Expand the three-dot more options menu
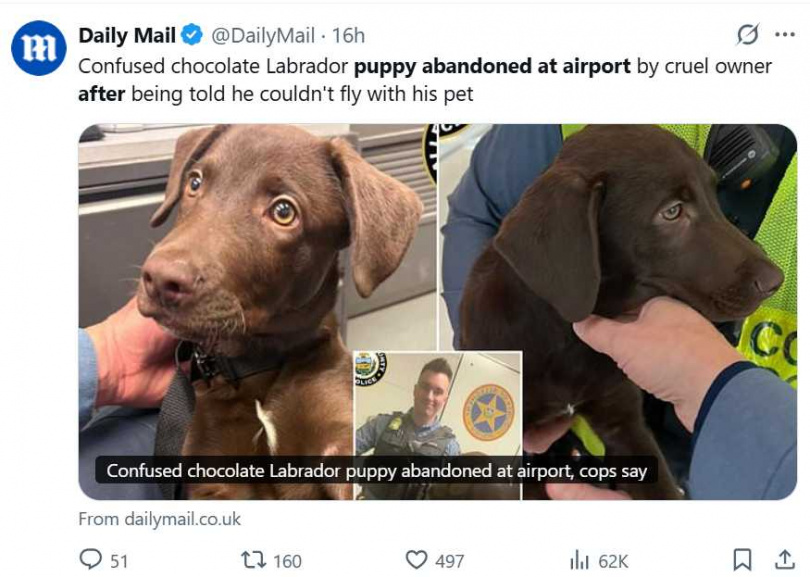 pos(785,35)
